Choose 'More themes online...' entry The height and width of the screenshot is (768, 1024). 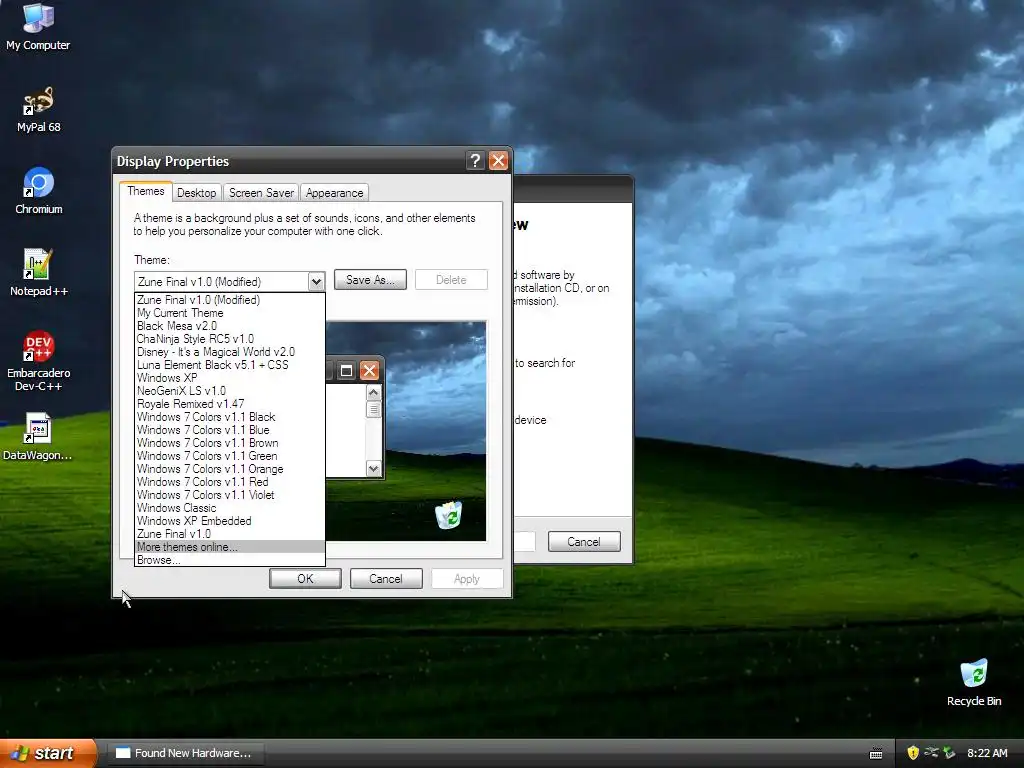coord(229,547)
